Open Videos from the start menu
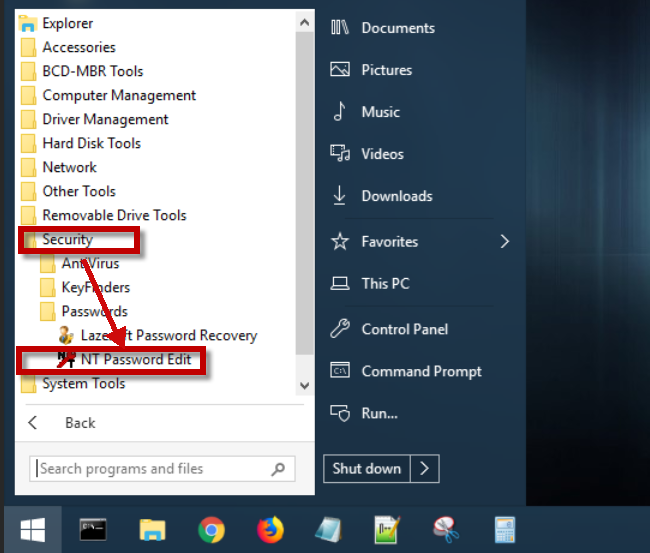Screen dimensions: 650x553 point(367,154)
